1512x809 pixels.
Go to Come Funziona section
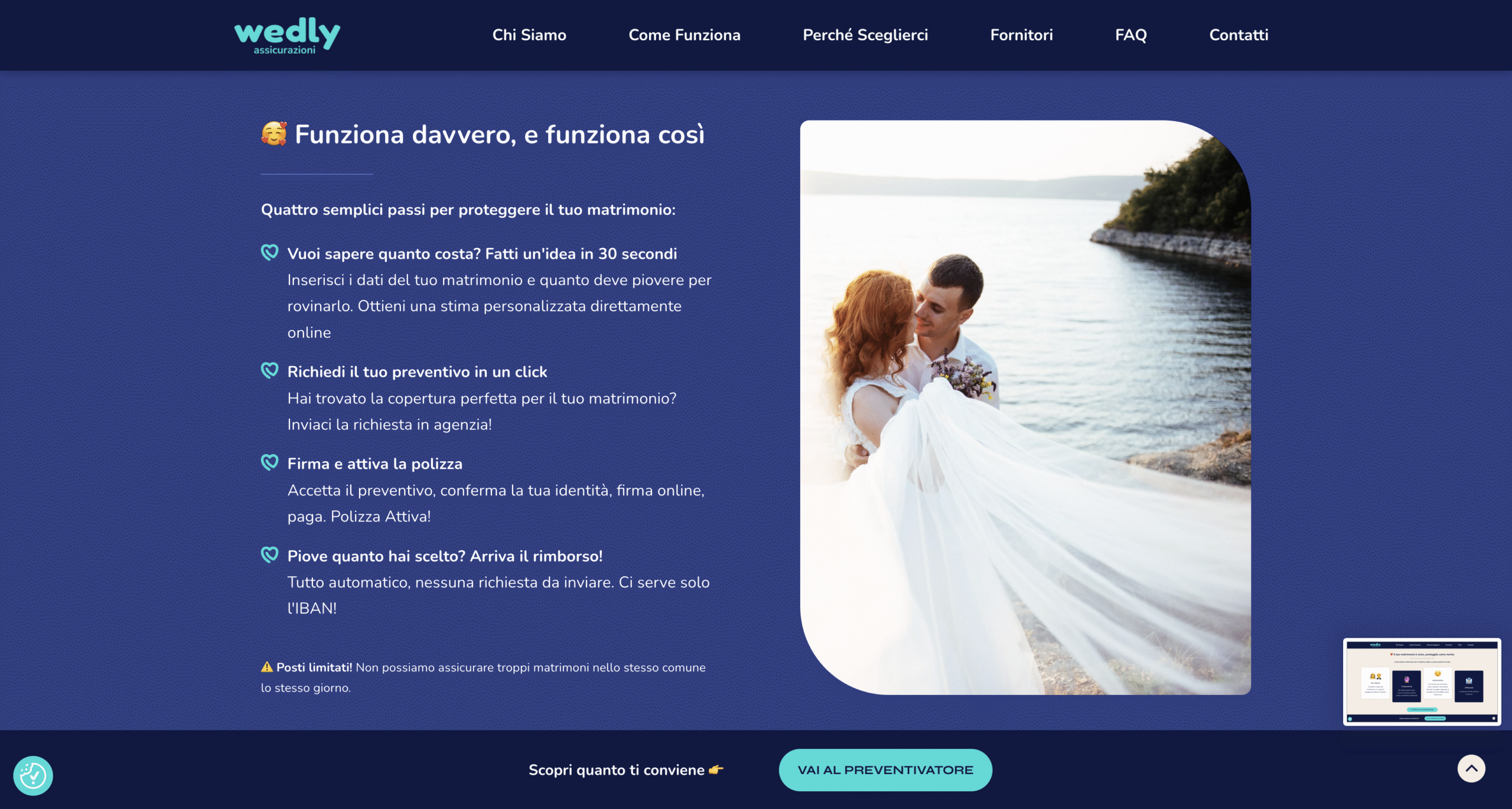[684, 35]
